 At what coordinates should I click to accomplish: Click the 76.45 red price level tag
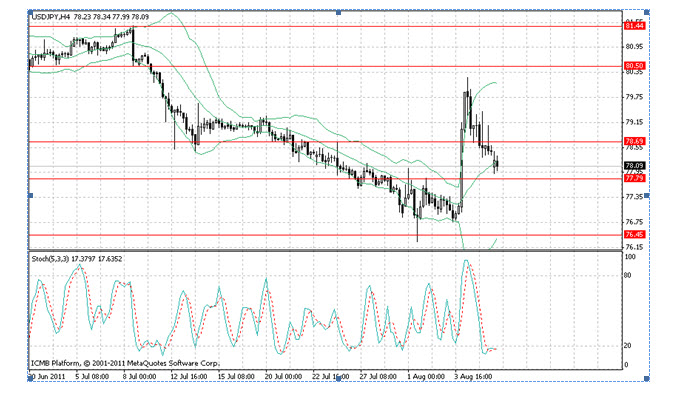633,235
